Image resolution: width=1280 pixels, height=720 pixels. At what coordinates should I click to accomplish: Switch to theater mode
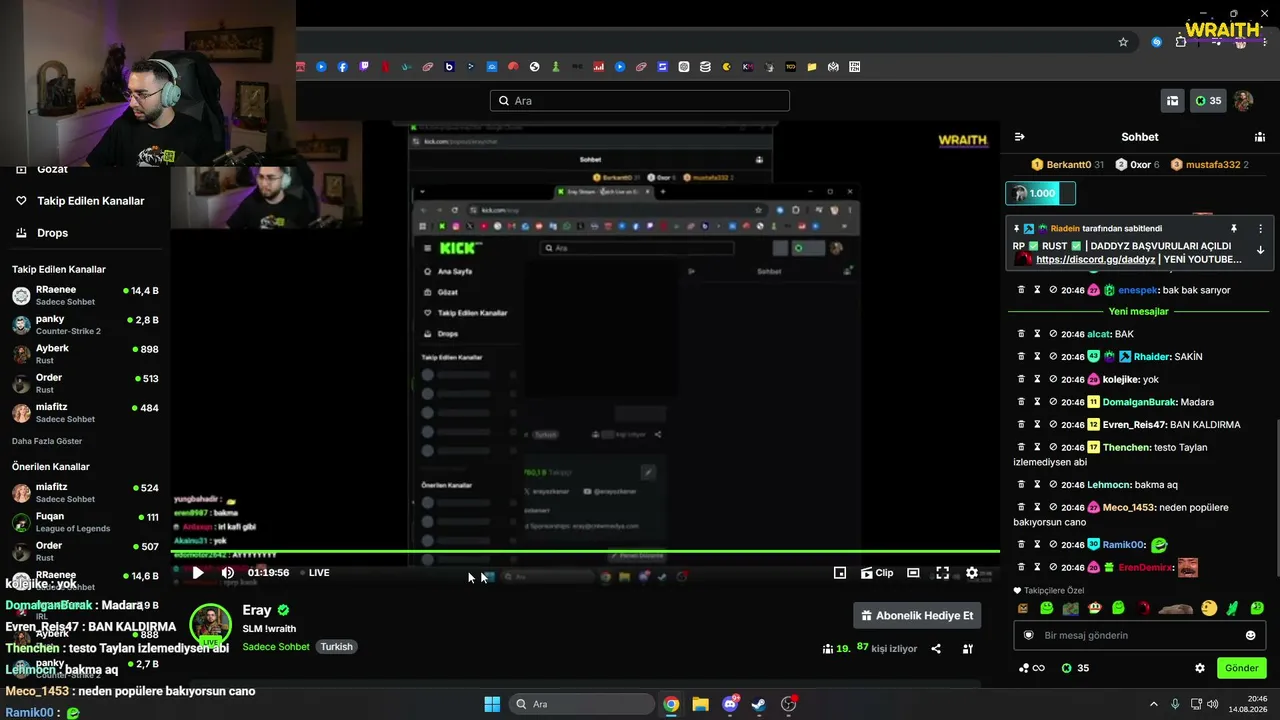click(913, 573)
